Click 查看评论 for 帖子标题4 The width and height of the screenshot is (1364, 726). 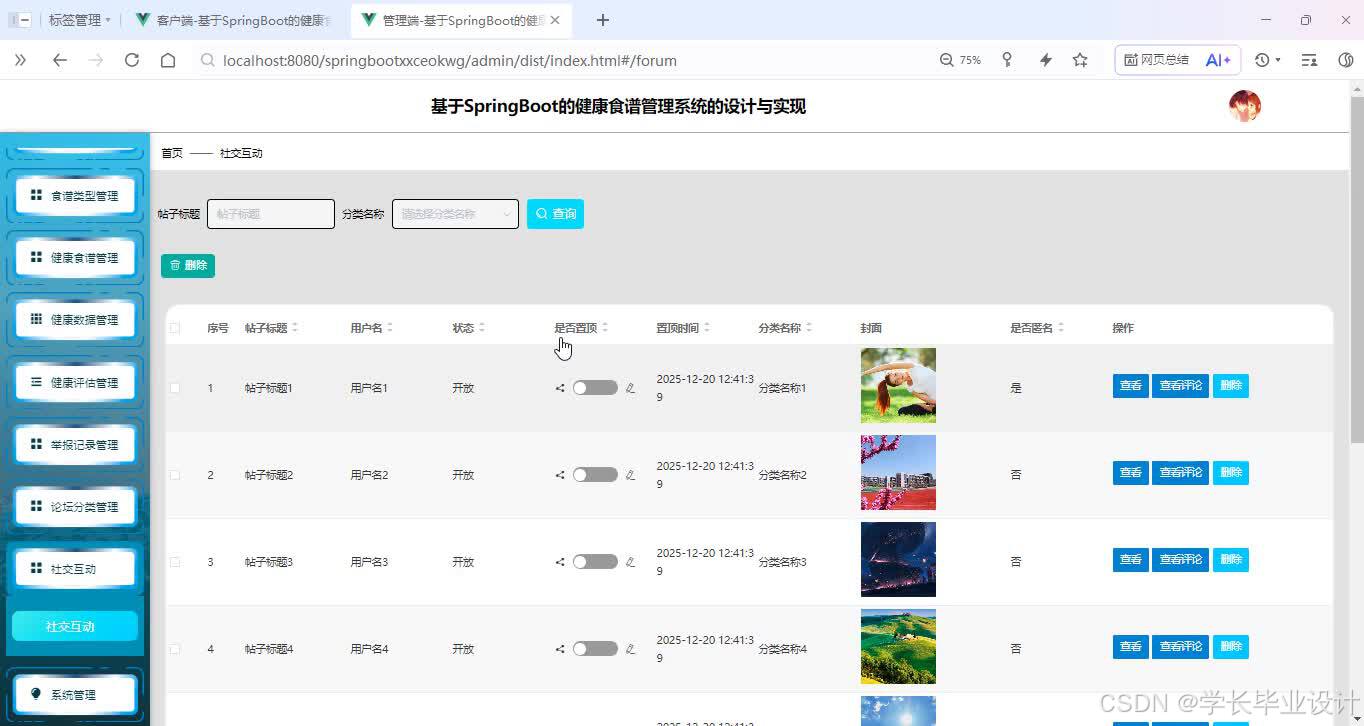point(1180,647)
